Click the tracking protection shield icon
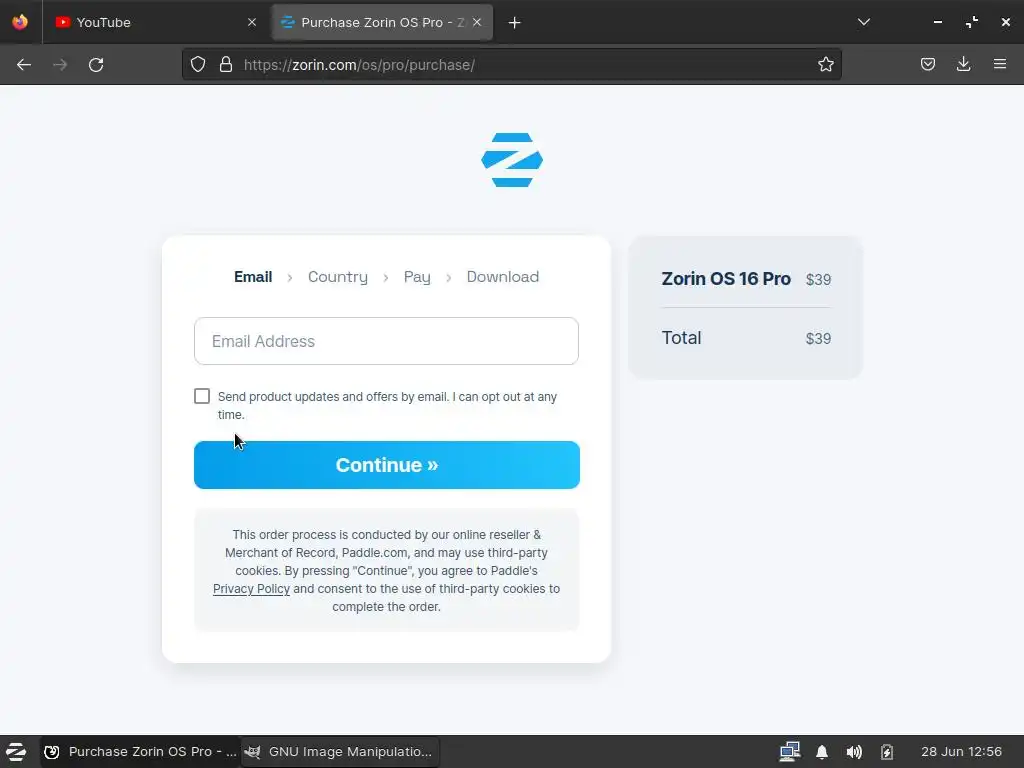Image resolution: width=1024 pixels, height=768 pixels. [x=198, y=64]
